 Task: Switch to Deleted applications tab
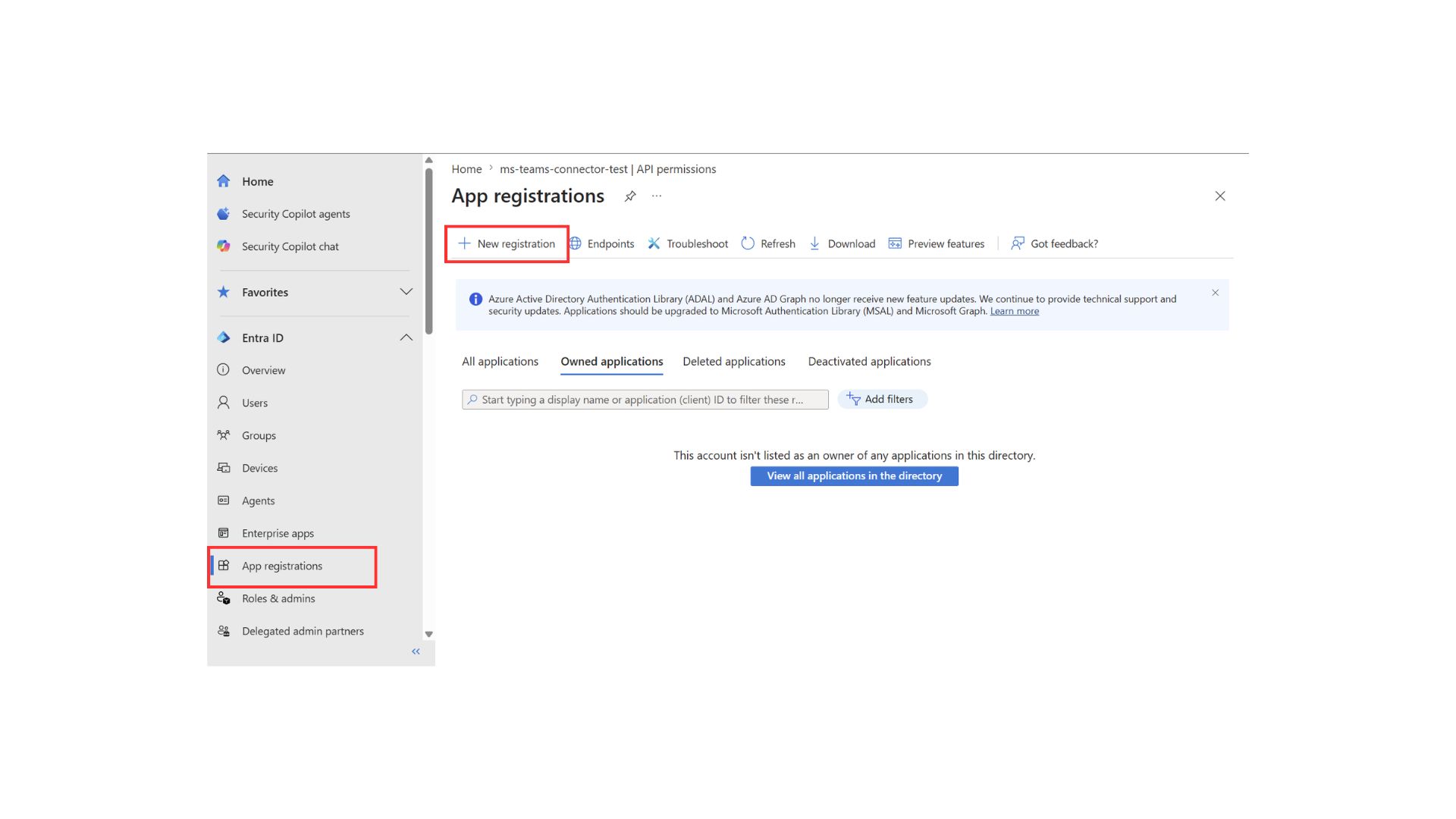click(x=734, y=362)
